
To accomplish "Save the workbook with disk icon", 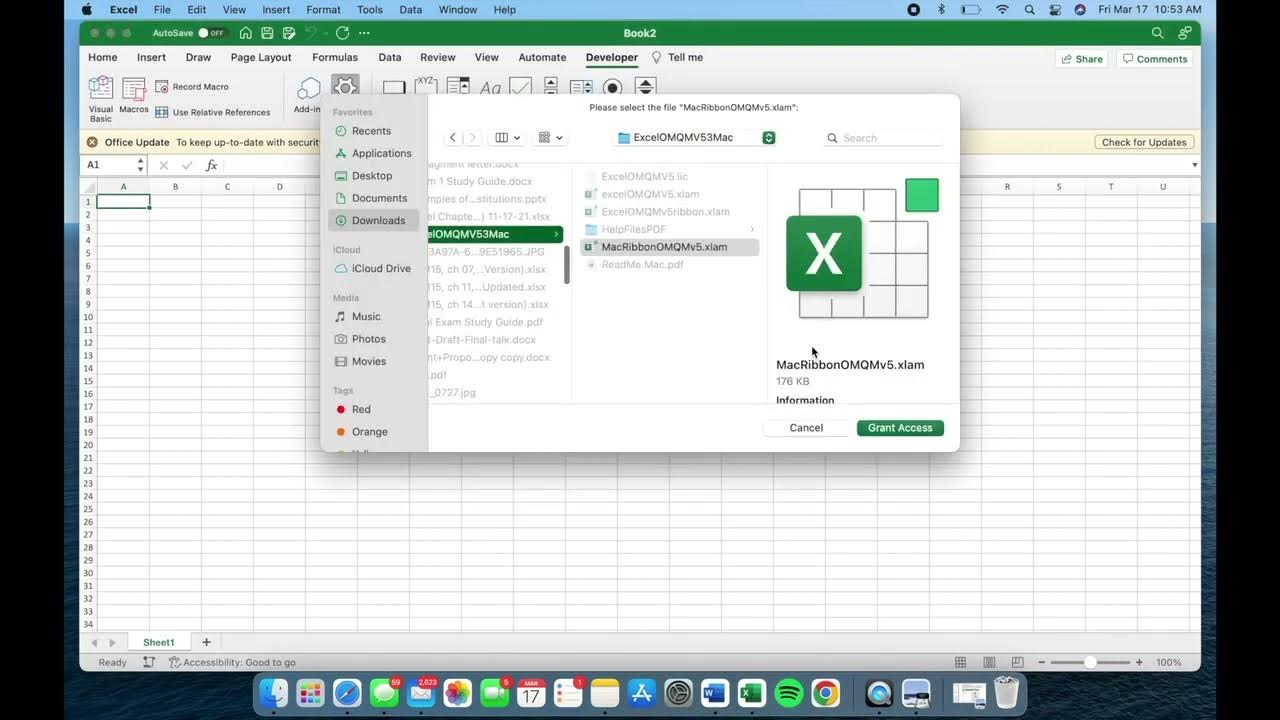I will click(267, 33).
